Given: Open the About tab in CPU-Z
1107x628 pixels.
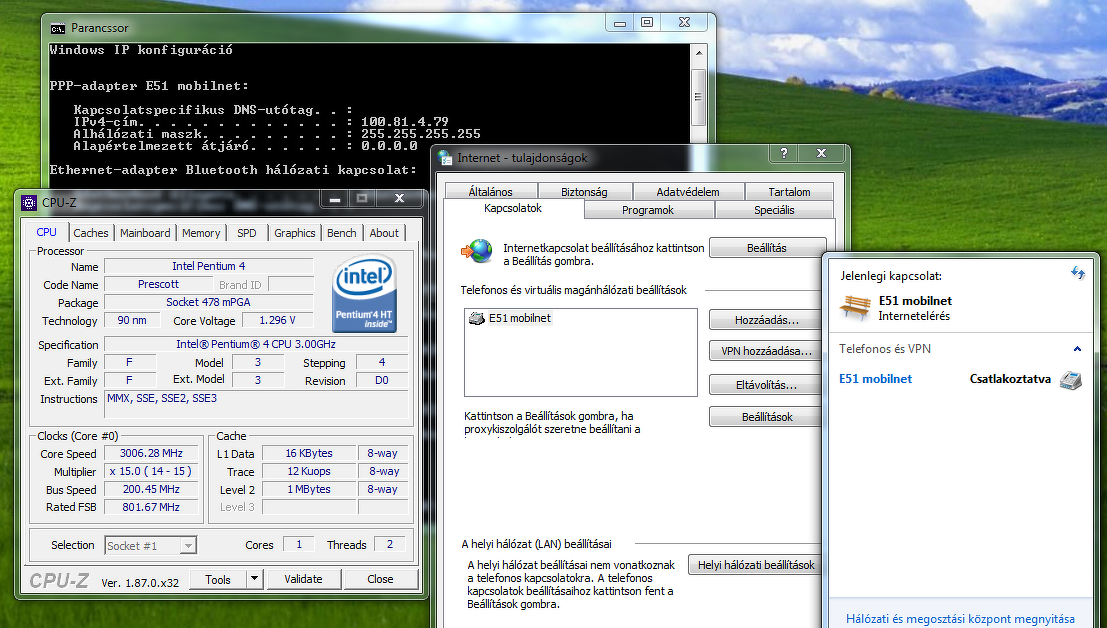Looking at the screenshot, I should tap(384, 233).
